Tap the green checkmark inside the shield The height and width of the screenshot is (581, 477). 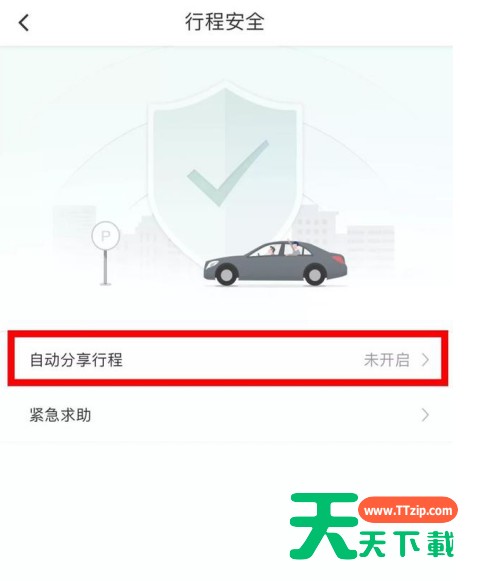coord(228,173)
